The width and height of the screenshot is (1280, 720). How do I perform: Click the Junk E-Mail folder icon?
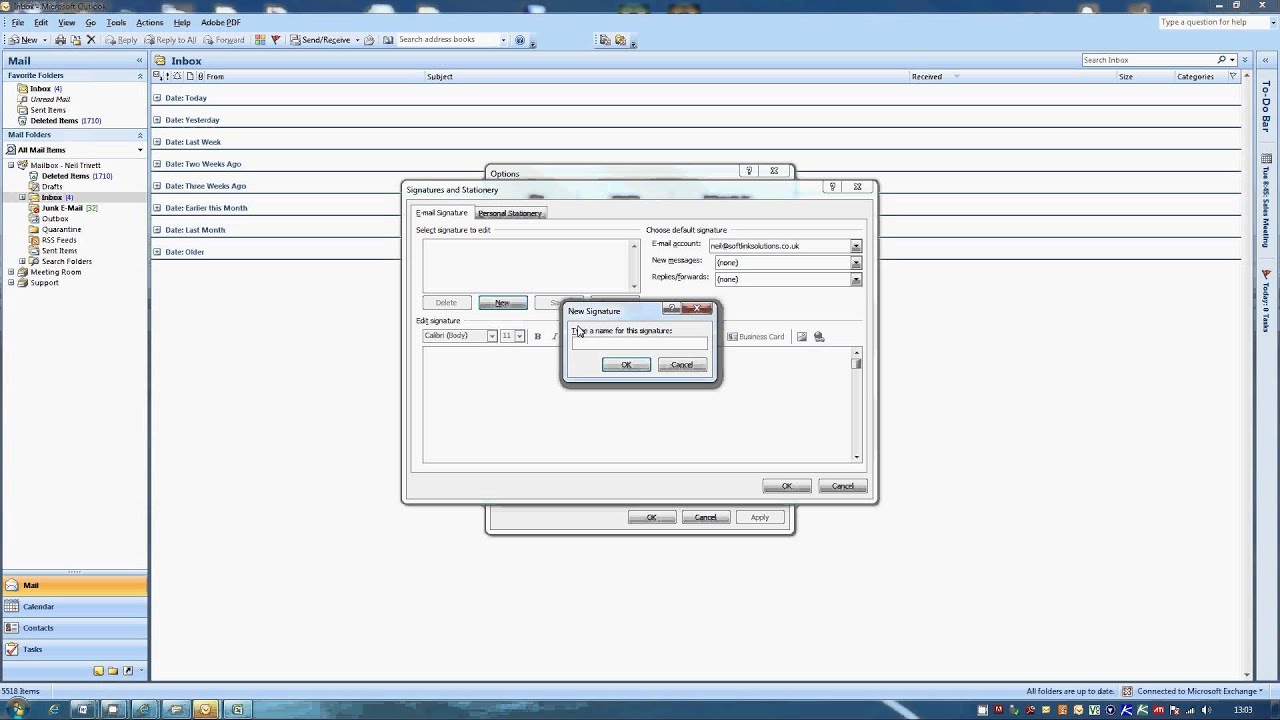(34, 208)
